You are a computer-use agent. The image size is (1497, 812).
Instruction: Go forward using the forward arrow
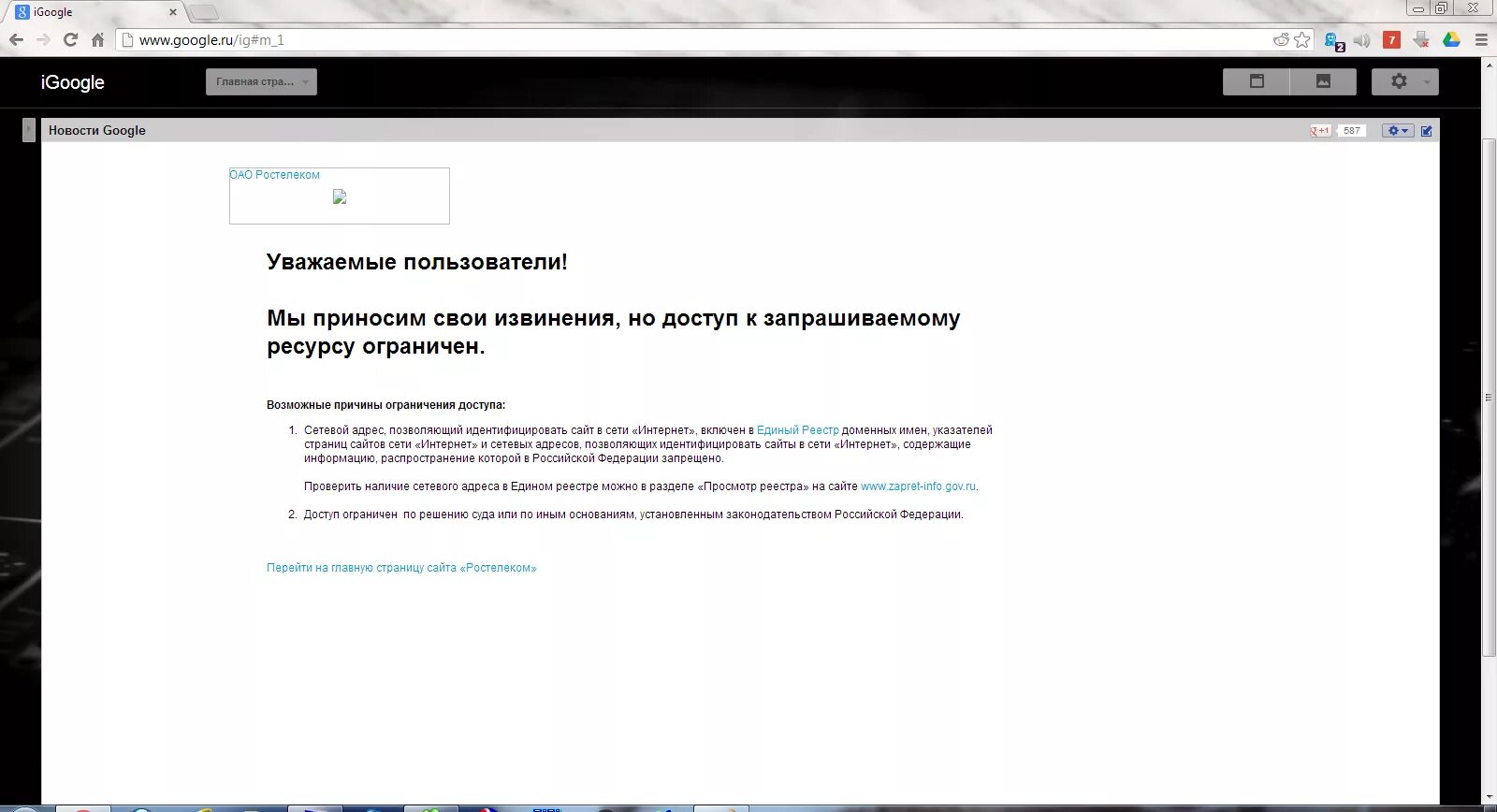click(43, 40)
